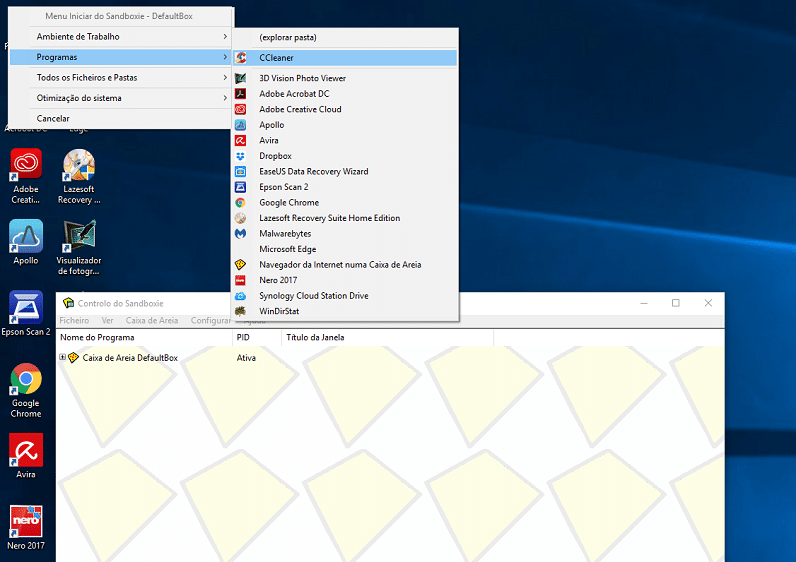Expand Todos os Ficheiros e Pastas arrow
The width and height of the screenshot is (796, 562).
click(x=225, y=77)
